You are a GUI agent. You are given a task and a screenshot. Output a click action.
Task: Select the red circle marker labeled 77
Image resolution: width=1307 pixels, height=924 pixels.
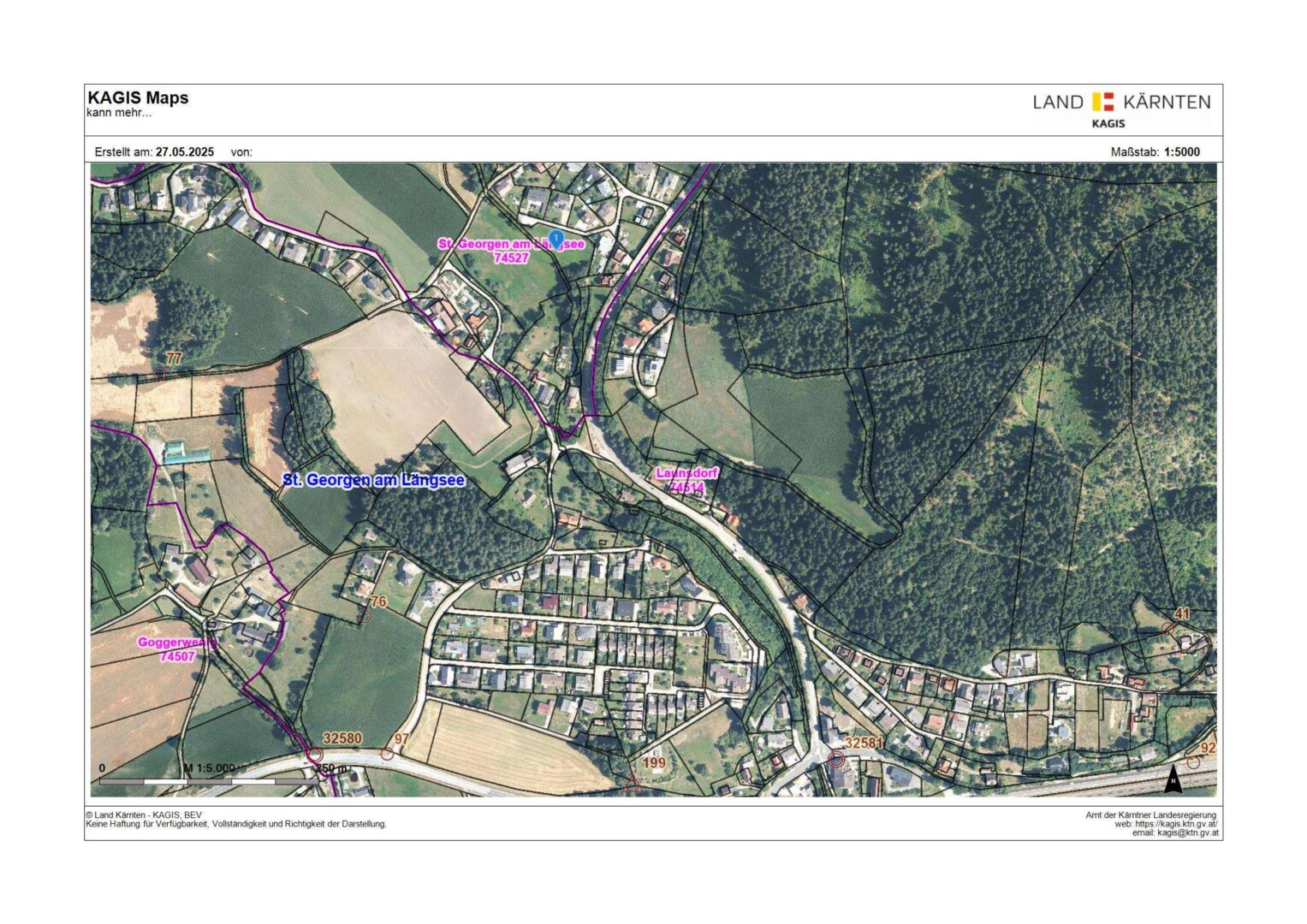click(x=160, y=373)
